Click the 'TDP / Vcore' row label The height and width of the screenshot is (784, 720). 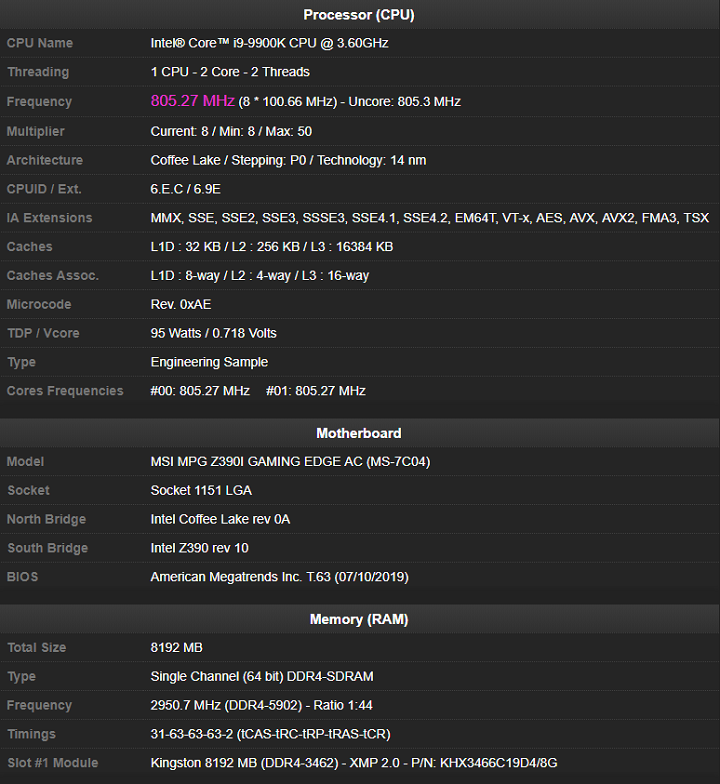[x=43, y=334]
